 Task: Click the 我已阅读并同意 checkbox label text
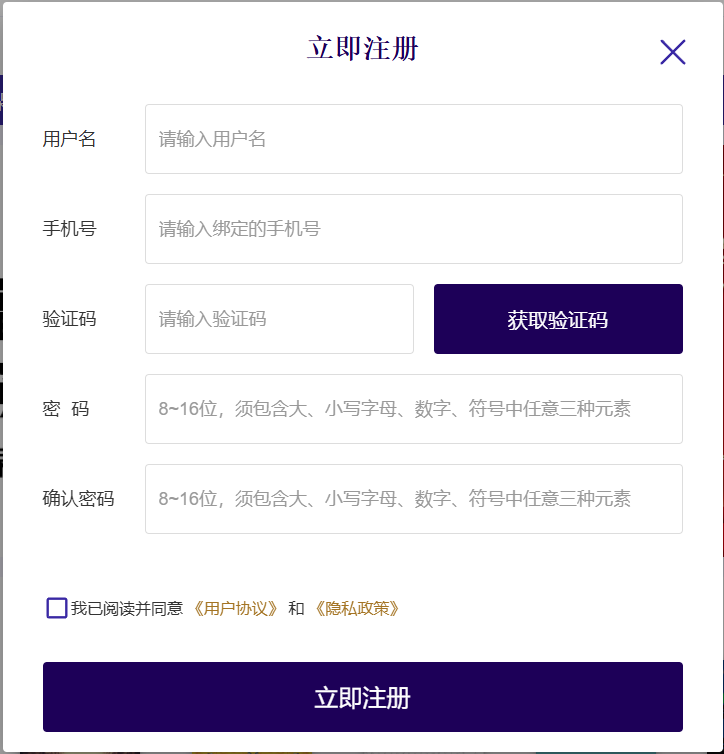click(128, 608)
